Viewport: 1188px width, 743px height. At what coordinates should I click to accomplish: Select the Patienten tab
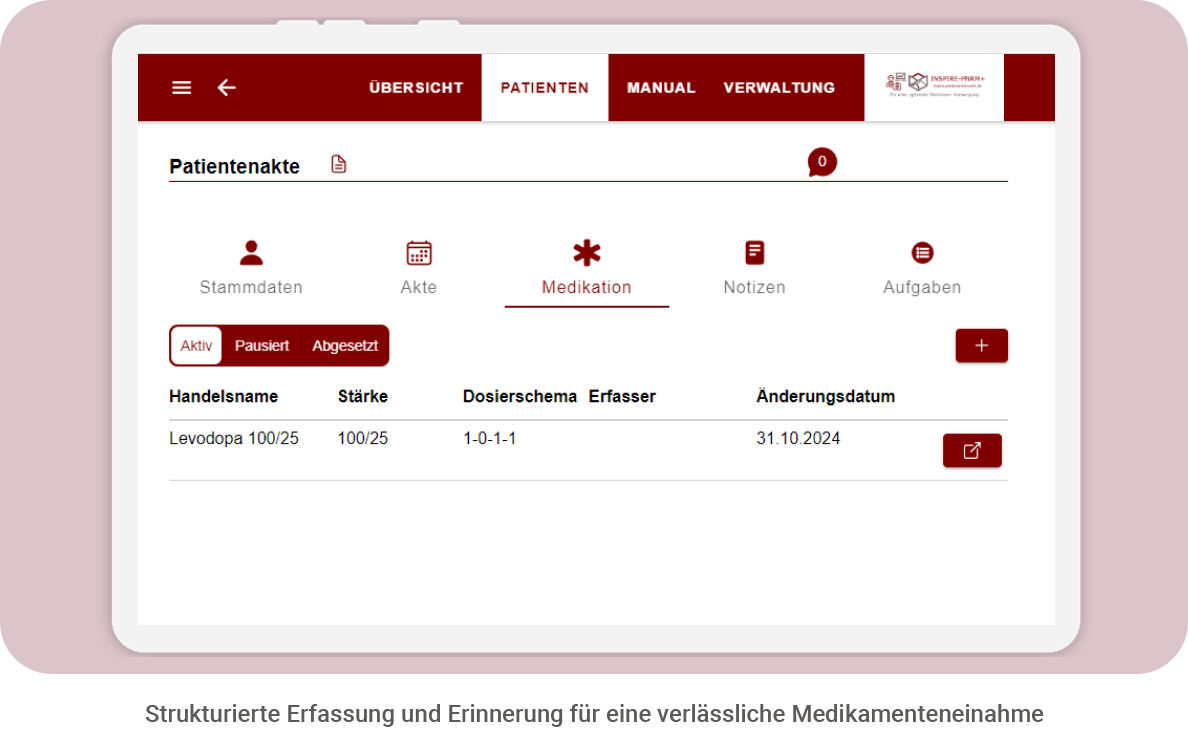point(545,88)
